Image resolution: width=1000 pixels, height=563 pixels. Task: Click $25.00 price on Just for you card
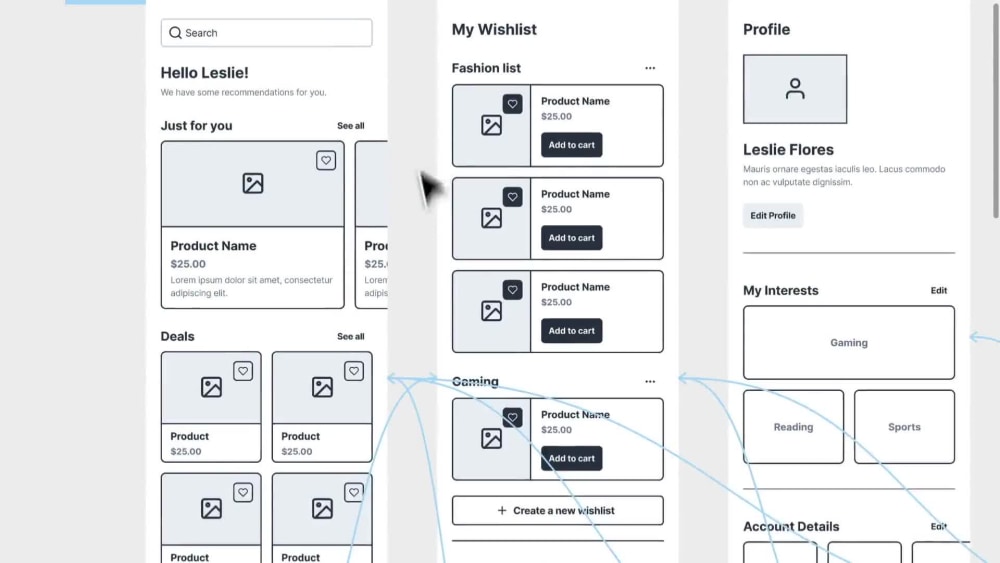click(x=188, y=264)
